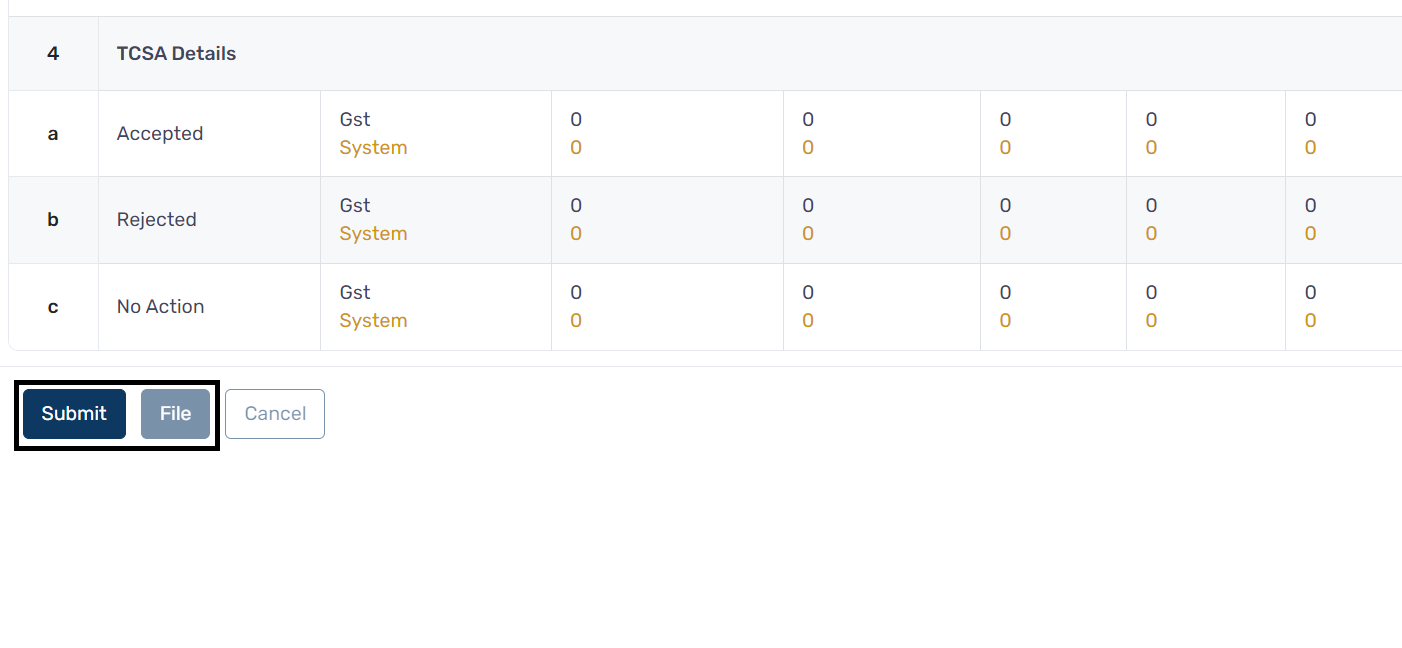
Task: Select the Rejected row label
Action: (157, 220)
